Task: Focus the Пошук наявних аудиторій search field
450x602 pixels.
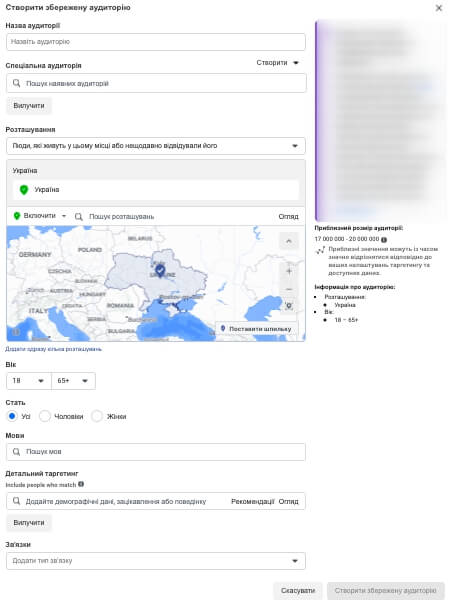Action: click(x=156, y=83)
